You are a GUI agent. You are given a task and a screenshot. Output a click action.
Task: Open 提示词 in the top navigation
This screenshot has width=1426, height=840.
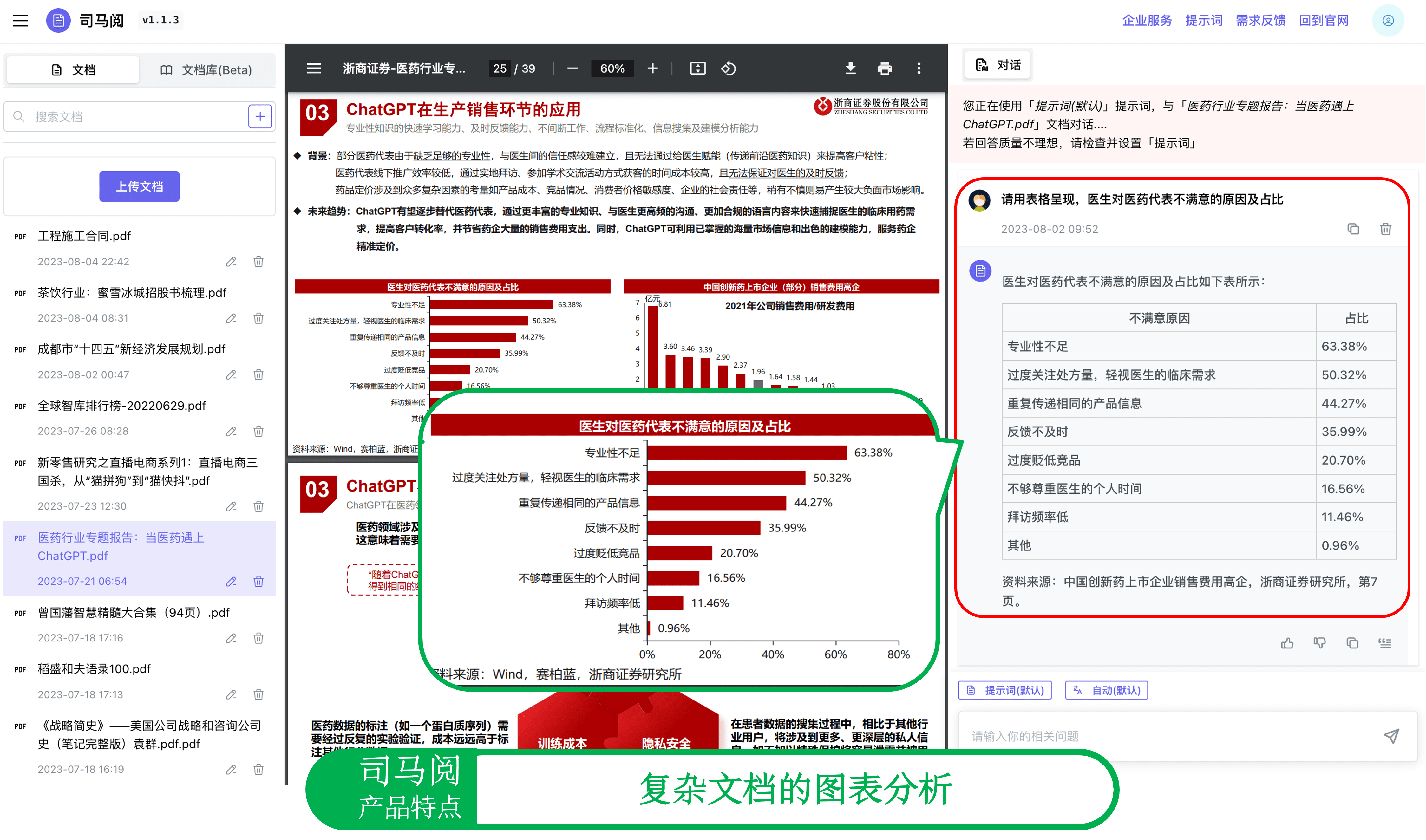1204,20
